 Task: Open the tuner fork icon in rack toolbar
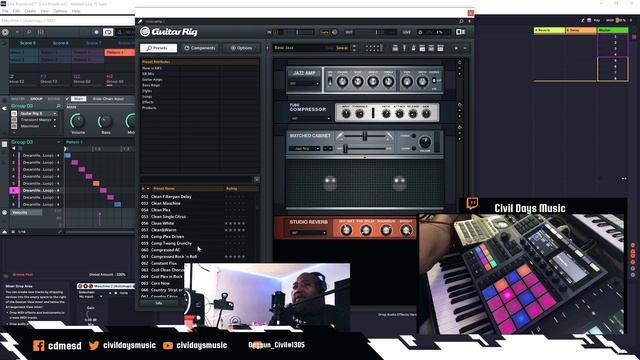404,48
